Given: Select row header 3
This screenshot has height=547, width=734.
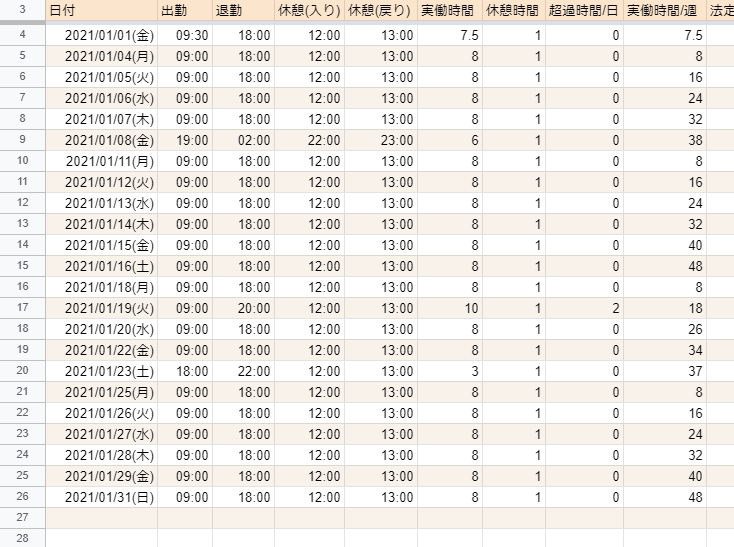Looking at the screenshot, I should tap(22, 10).
